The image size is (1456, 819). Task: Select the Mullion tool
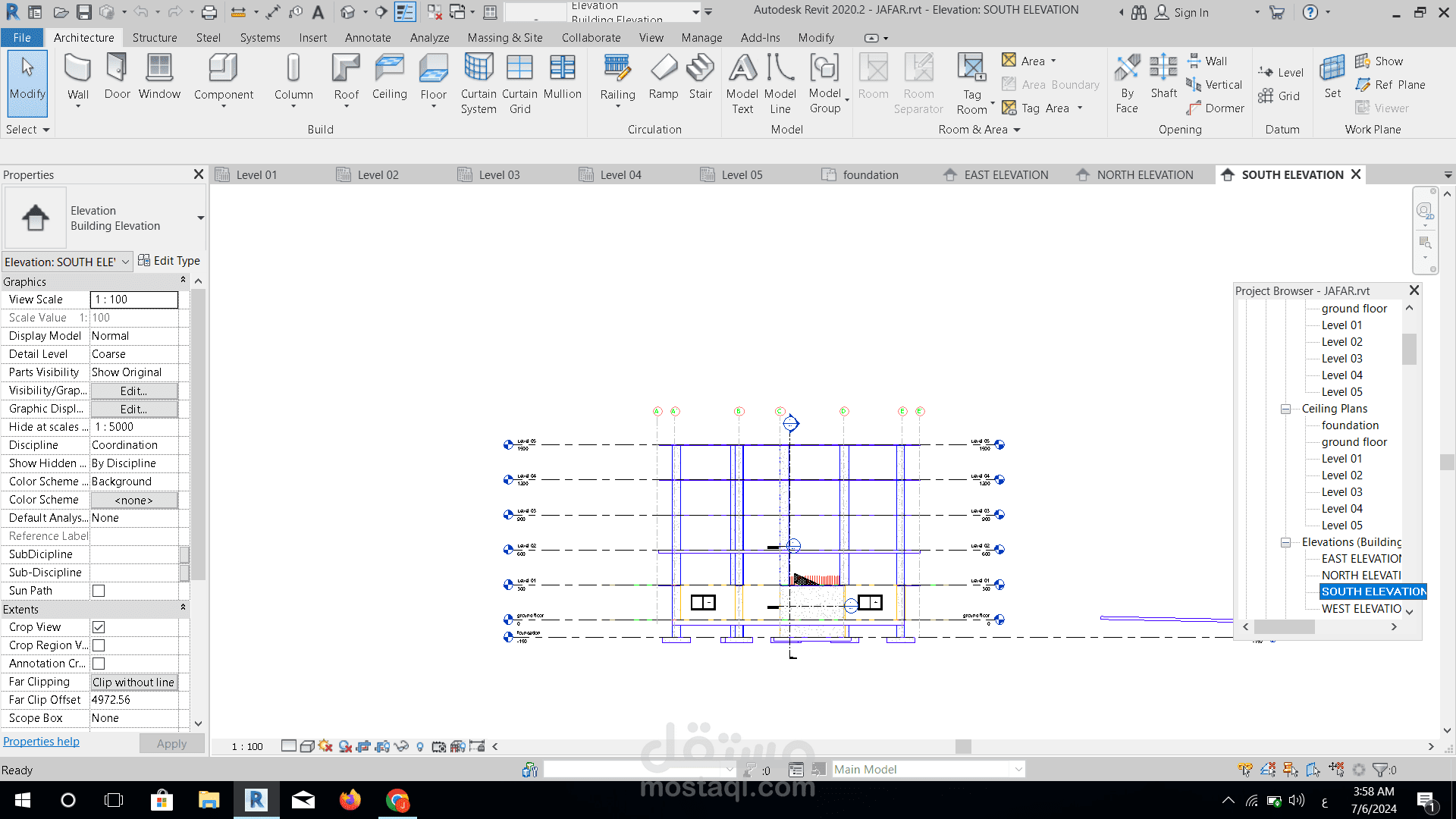pyautogui.click(x=562, y=77)
